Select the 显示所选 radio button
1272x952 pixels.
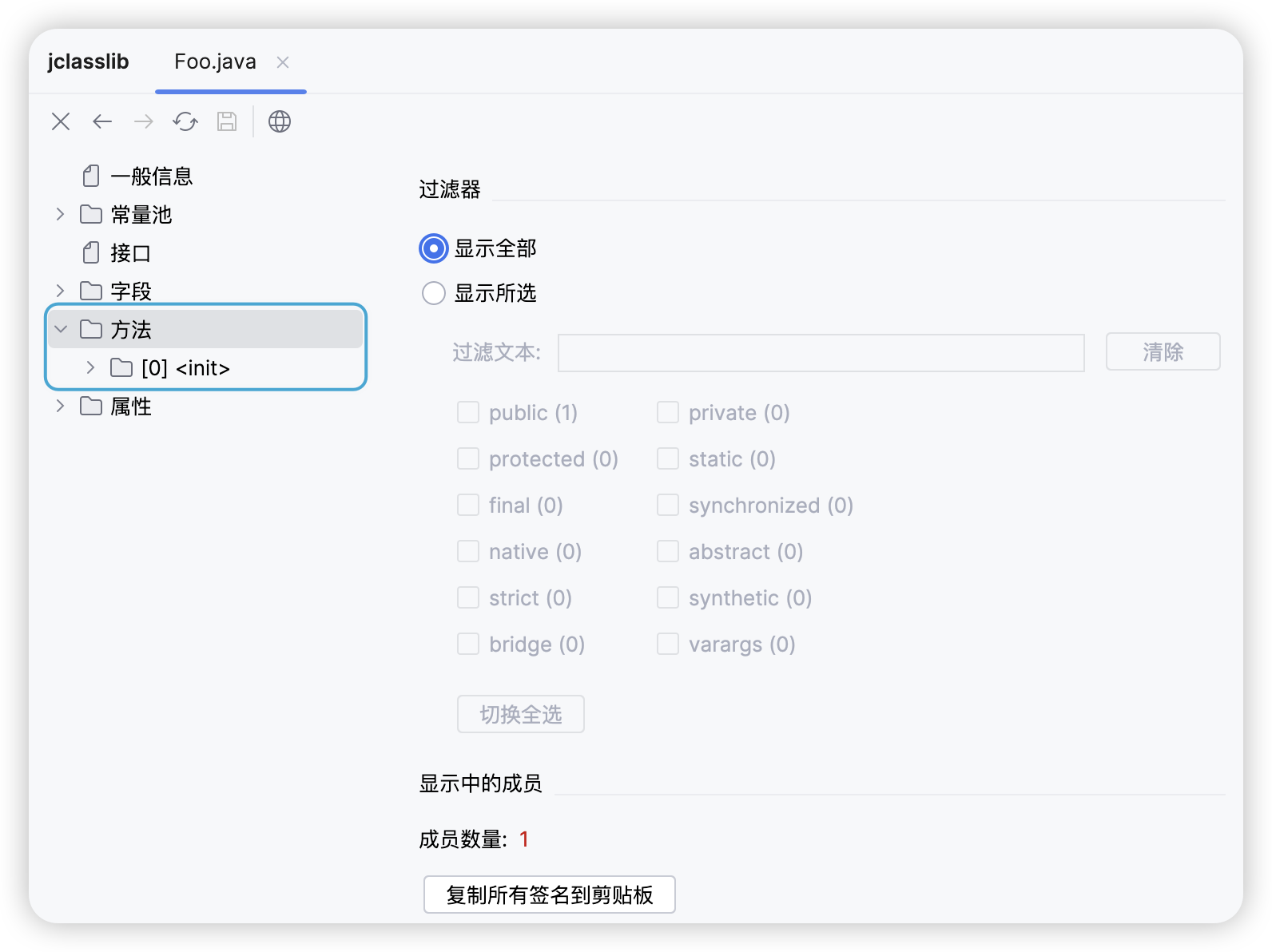pos(433,293)
